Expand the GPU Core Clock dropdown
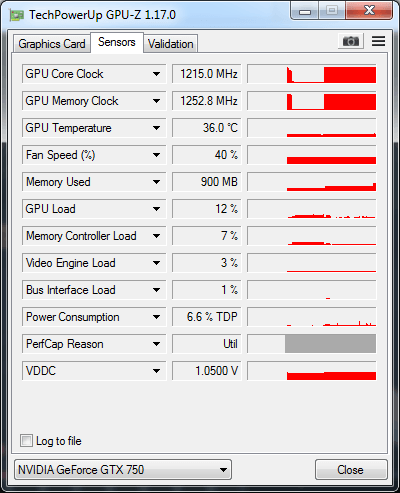 point(157,74)
